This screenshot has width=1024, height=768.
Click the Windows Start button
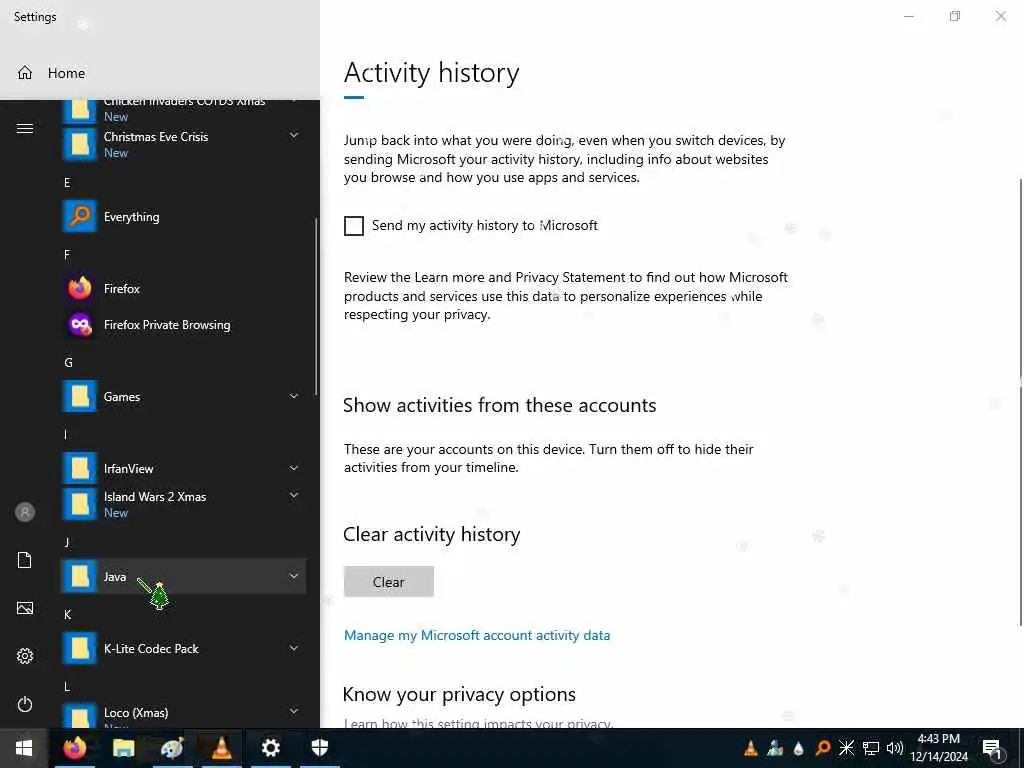[x=24, y=748]
